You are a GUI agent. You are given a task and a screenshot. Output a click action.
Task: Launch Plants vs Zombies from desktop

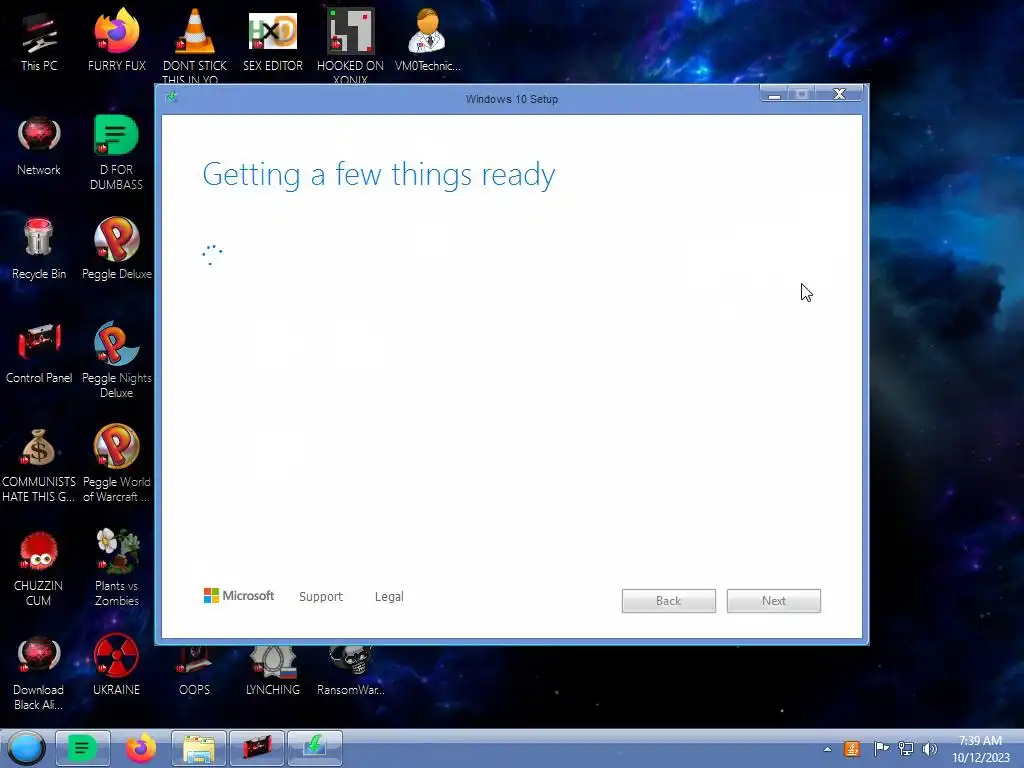coord(116,567)
